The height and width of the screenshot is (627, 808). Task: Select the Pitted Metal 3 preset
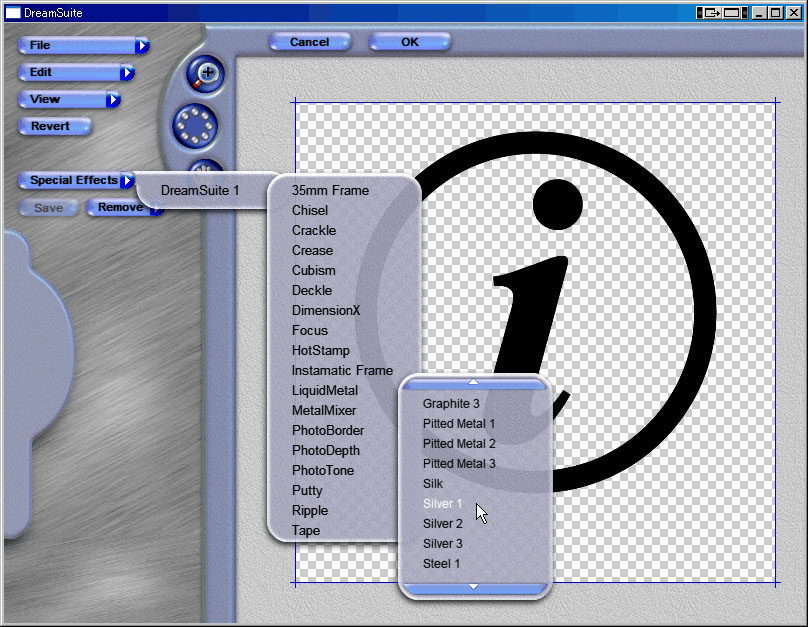coord(459,464)
